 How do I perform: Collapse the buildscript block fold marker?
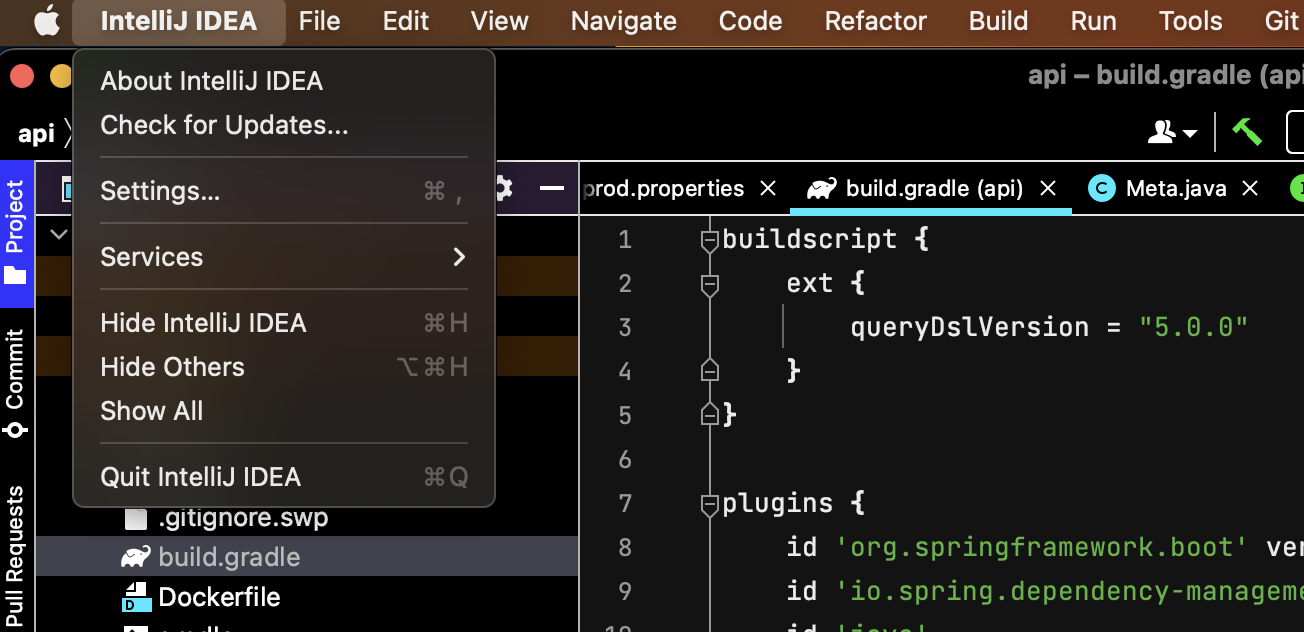[710, 240]
